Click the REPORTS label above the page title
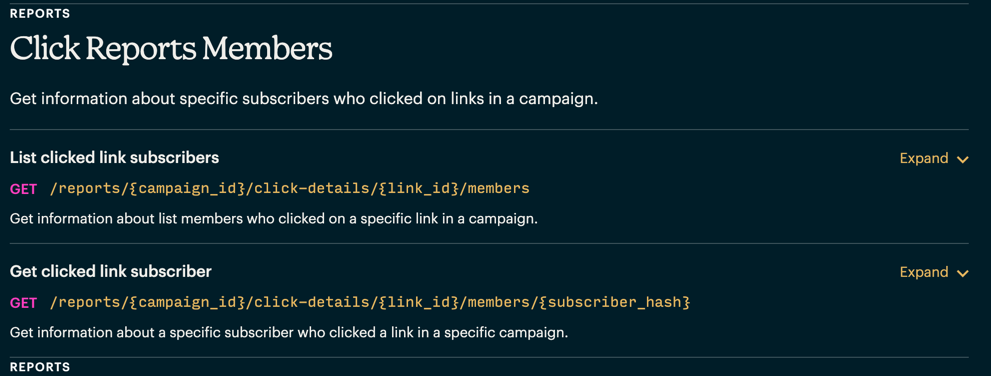Viewport: 991px width, 376px height. pos(40,13)
